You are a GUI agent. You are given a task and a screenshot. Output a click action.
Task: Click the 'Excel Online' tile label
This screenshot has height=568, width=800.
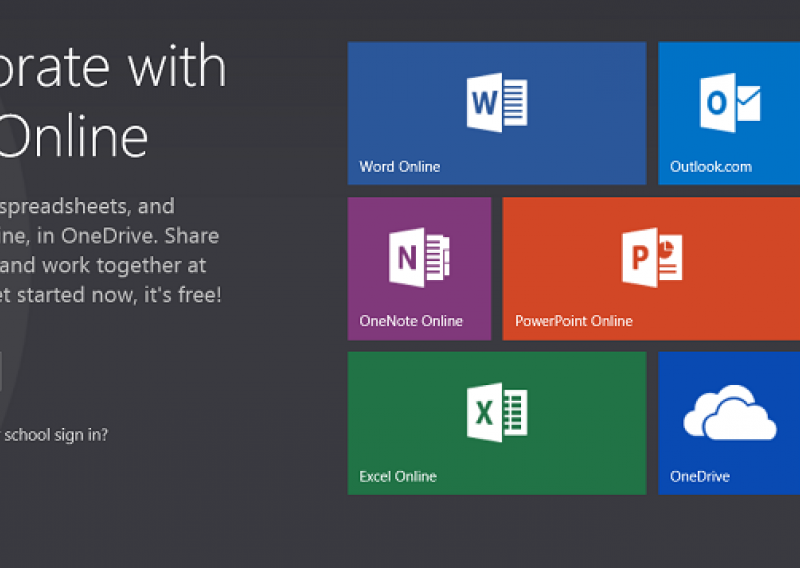tap(398, 477)
